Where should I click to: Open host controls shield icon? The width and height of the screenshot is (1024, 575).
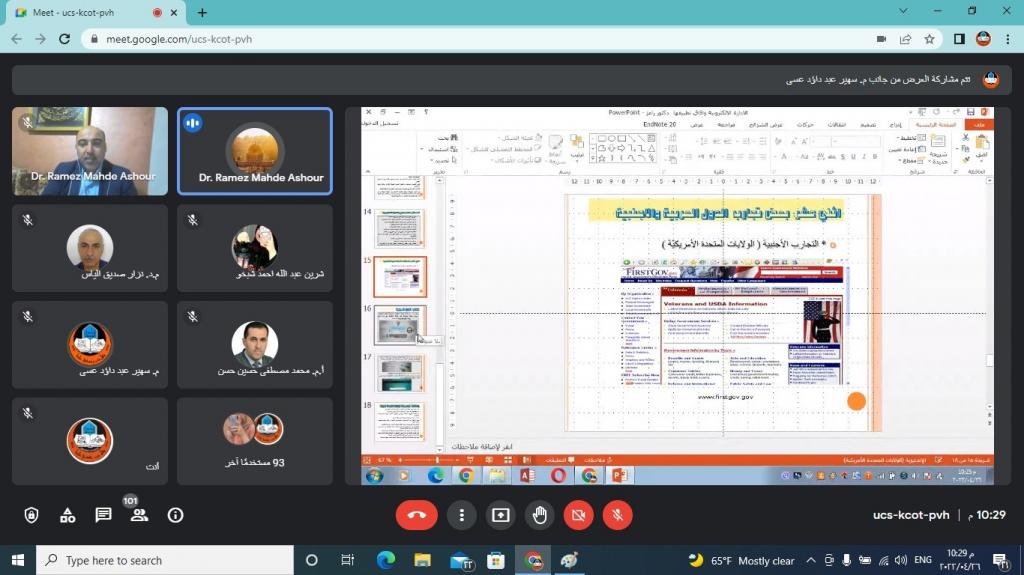31,515
